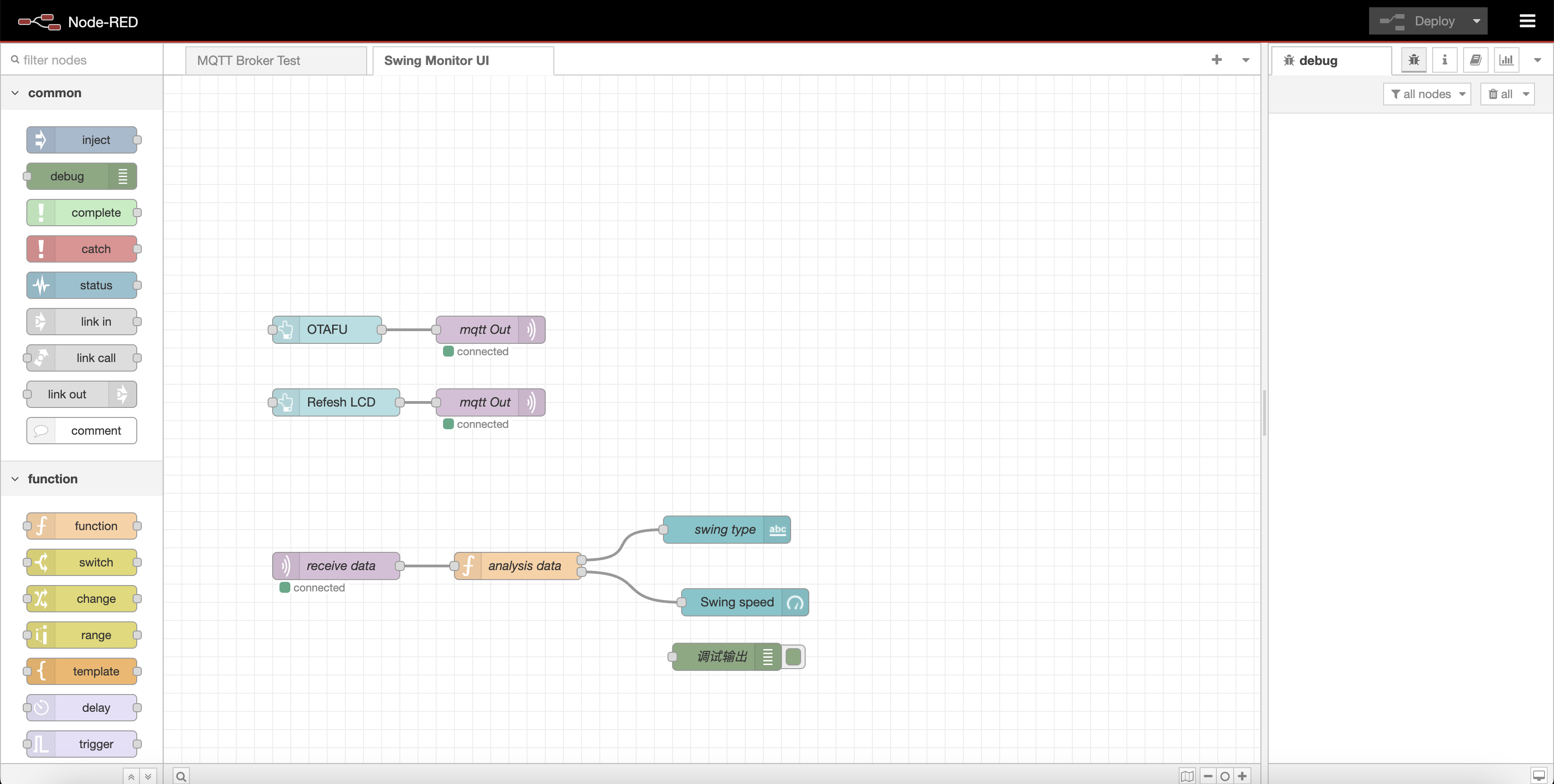Click the zoom out minus icon
The width and height of the screenshot is (1554, 784).
coord(1208,776)
